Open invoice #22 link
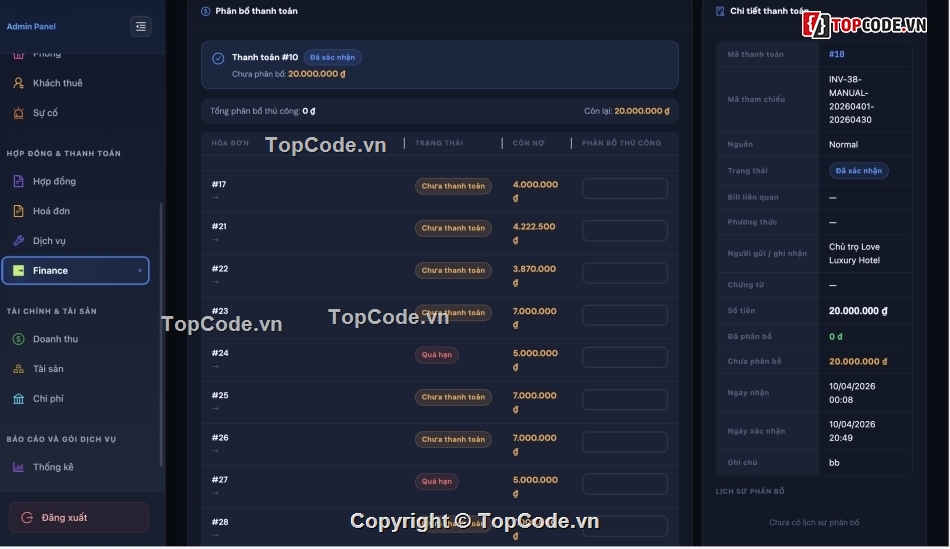Image resolution: width=950 pixels, height=549 pixels. point(219,269)
